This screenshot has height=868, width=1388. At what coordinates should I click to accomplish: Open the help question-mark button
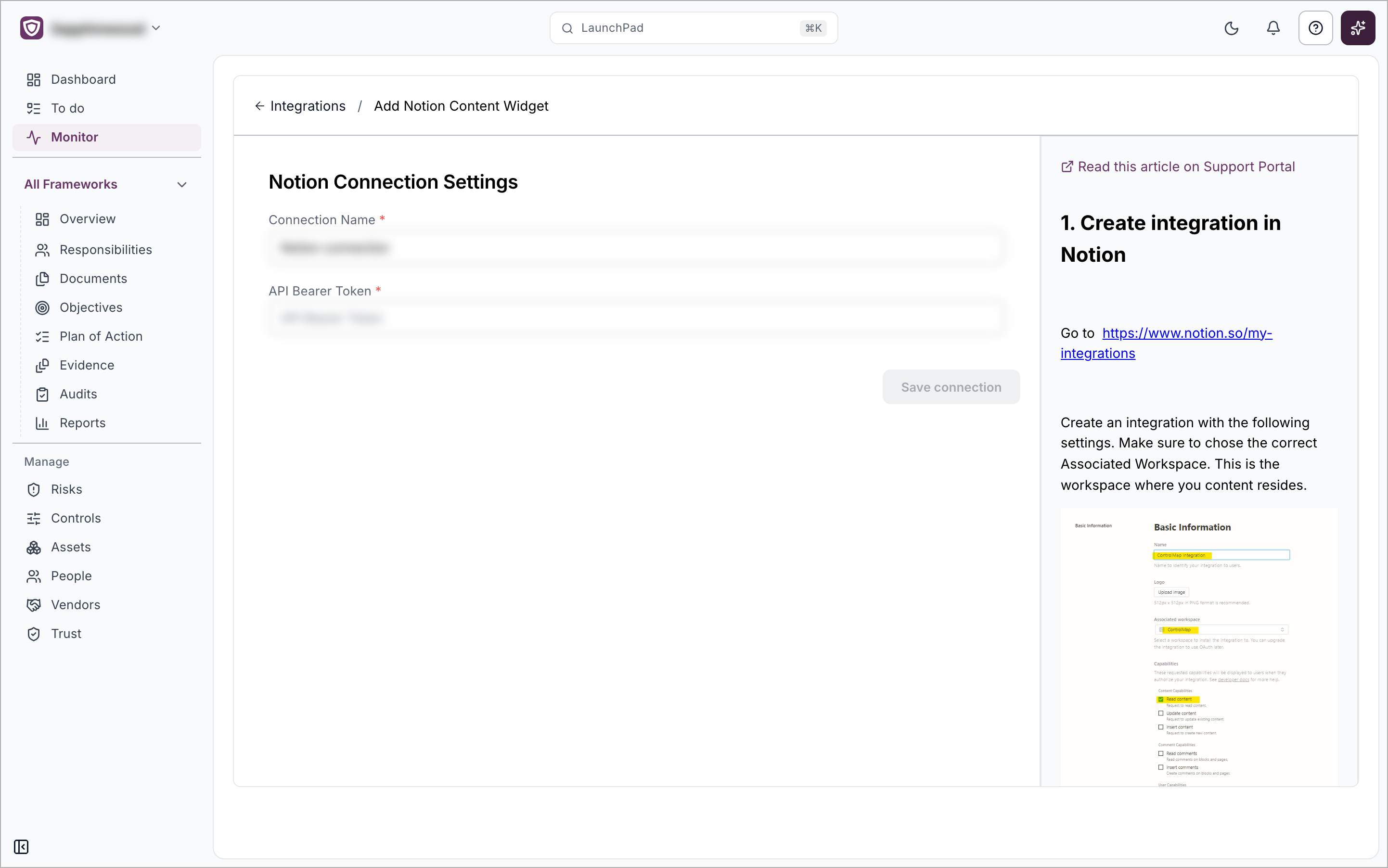(x=1315, y=28)
